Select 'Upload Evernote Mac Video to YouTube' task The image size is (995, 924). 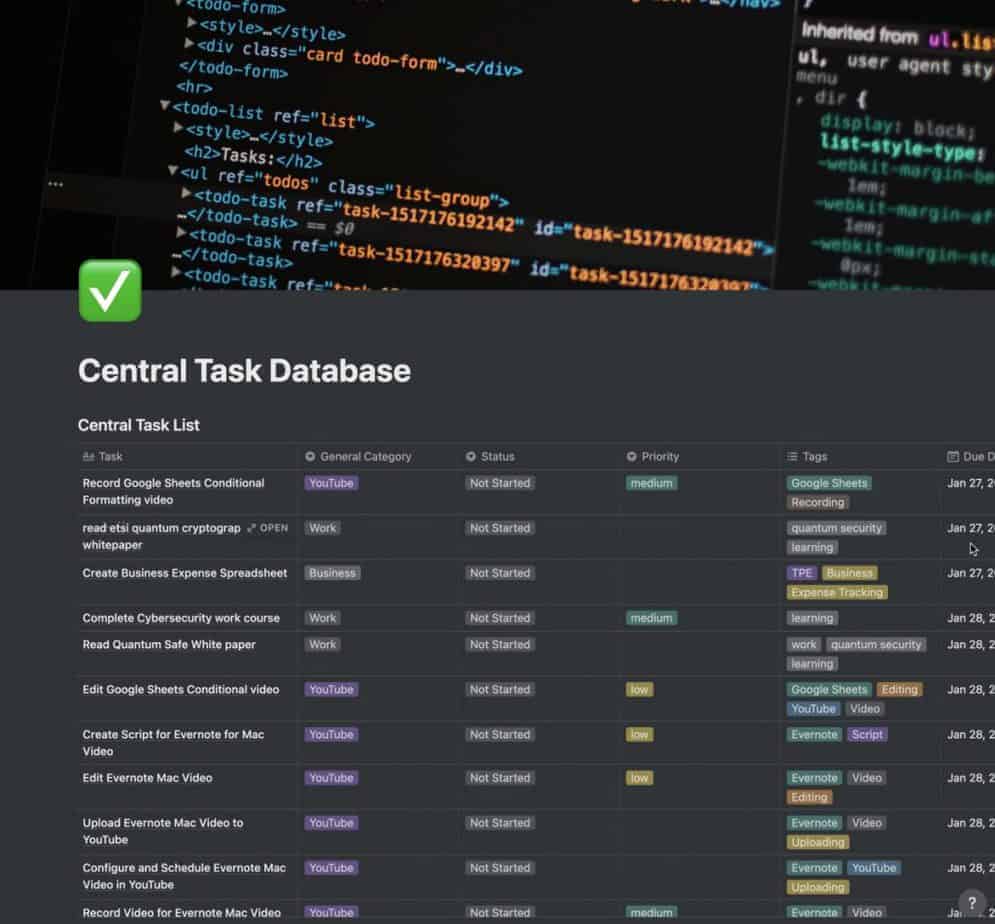pyautogui.click(x=163, y=831)
